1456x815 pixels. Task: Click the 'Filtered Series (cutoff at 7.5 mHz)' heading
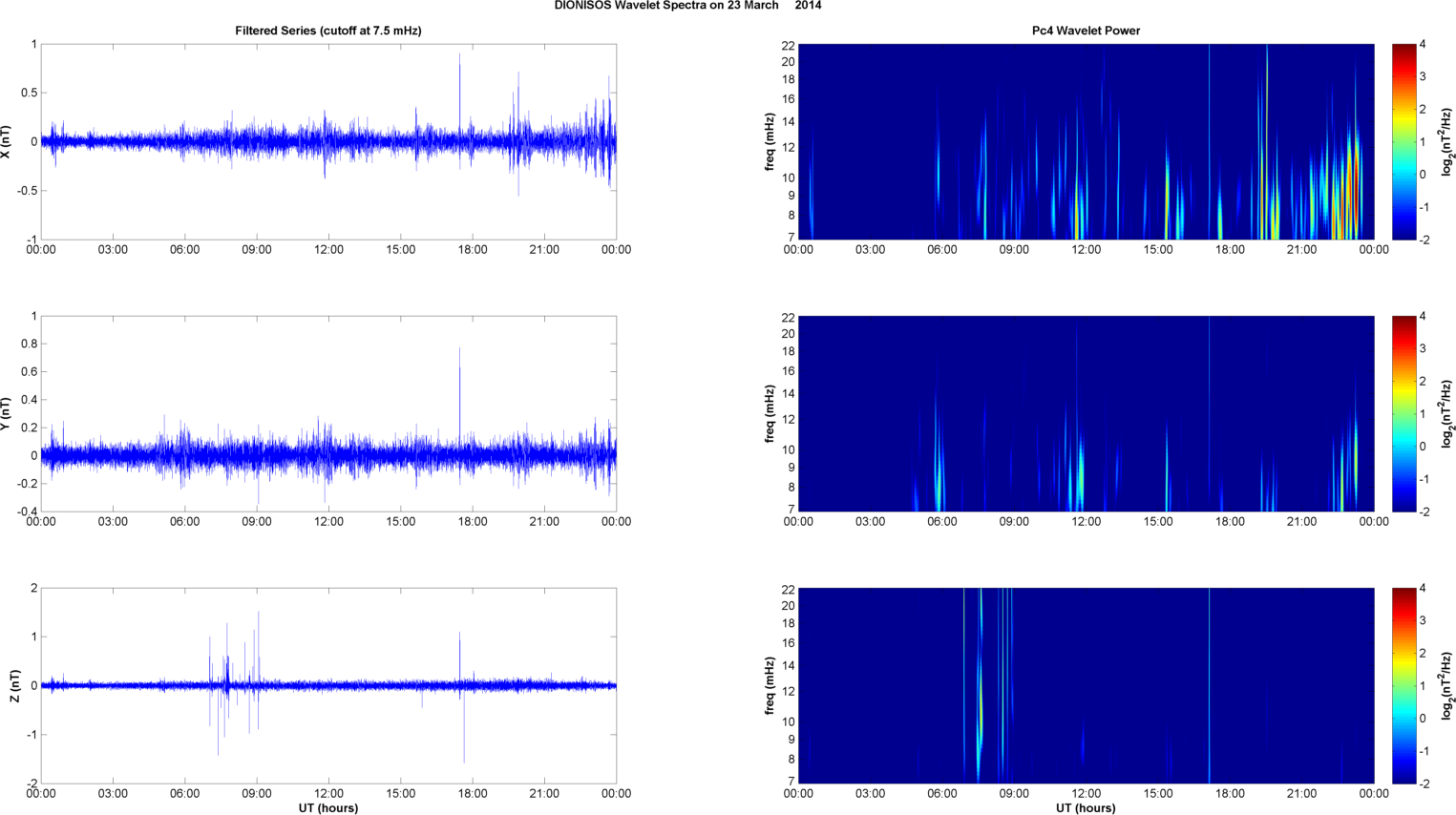[x=328, y=31]
